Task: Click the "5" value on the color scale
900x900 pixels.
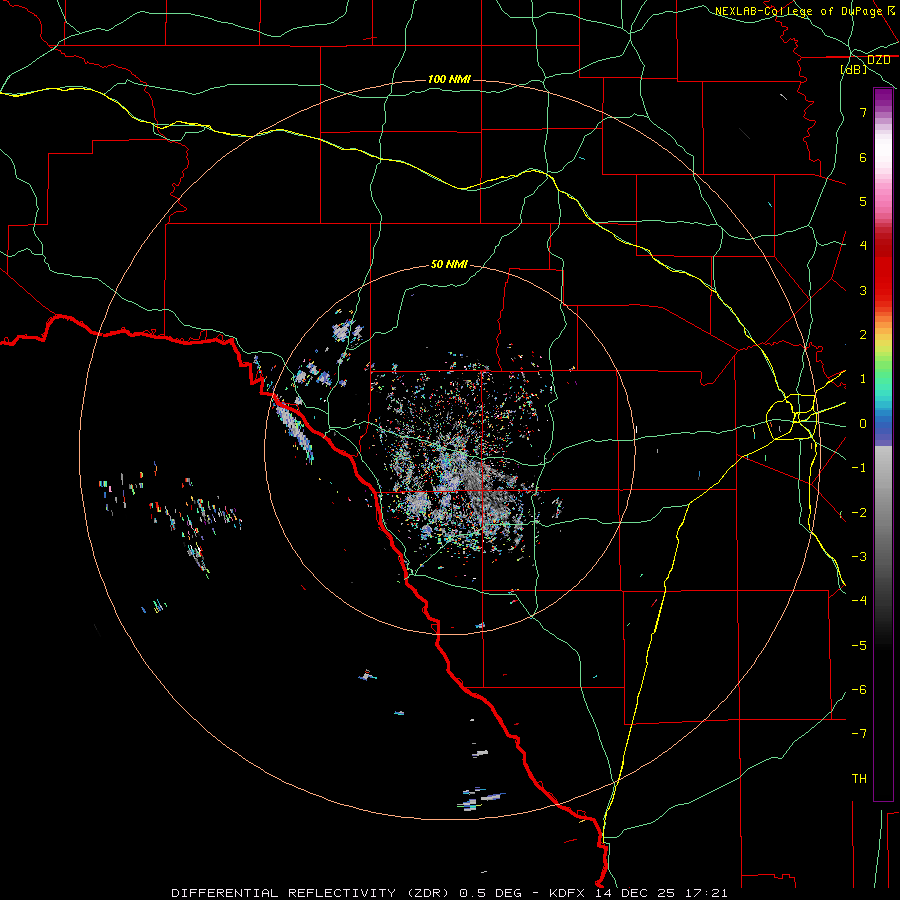Action: [863, 201]
